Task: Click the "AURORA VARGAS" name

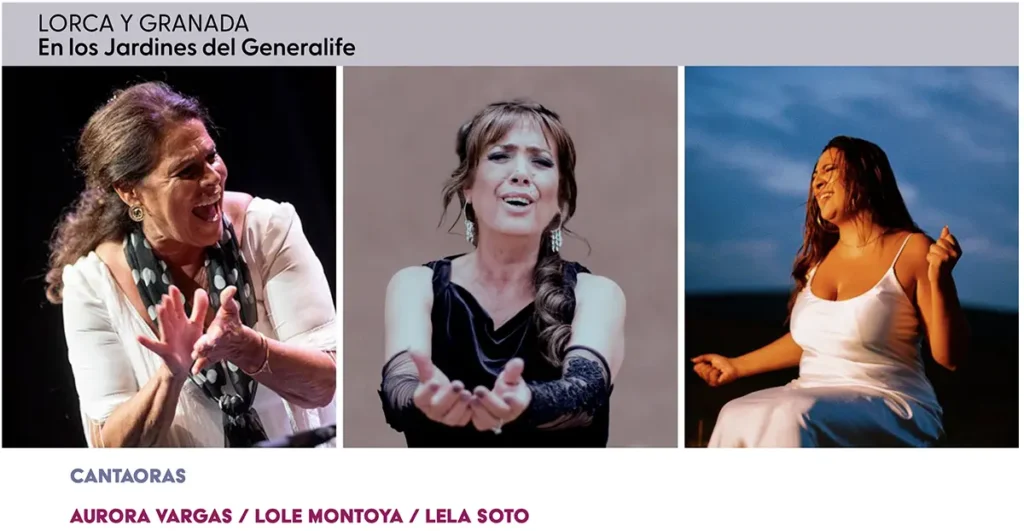Action: click(151, 516)
